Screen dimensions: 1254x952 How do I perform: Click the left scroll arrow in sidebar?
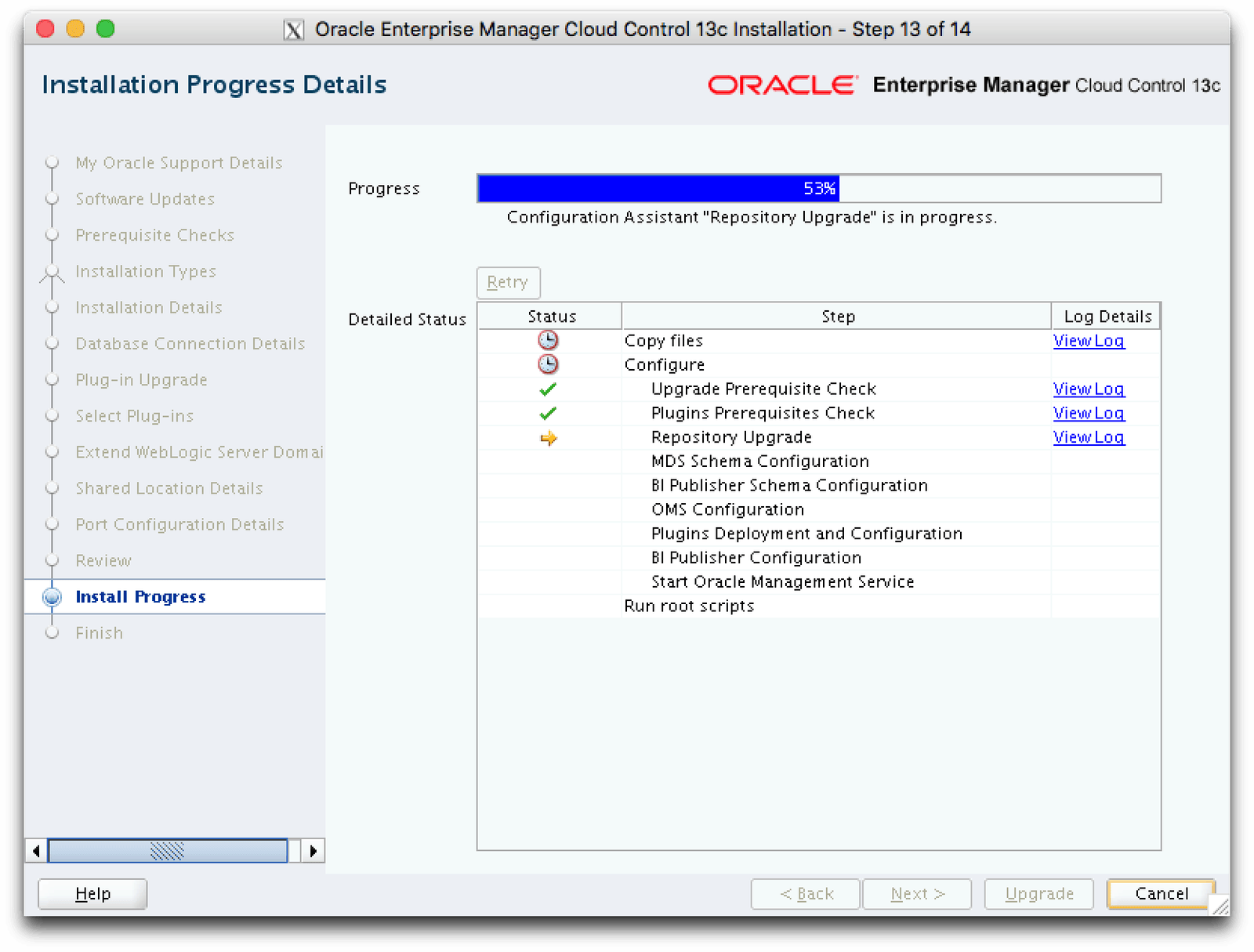[x=36, y=850]
